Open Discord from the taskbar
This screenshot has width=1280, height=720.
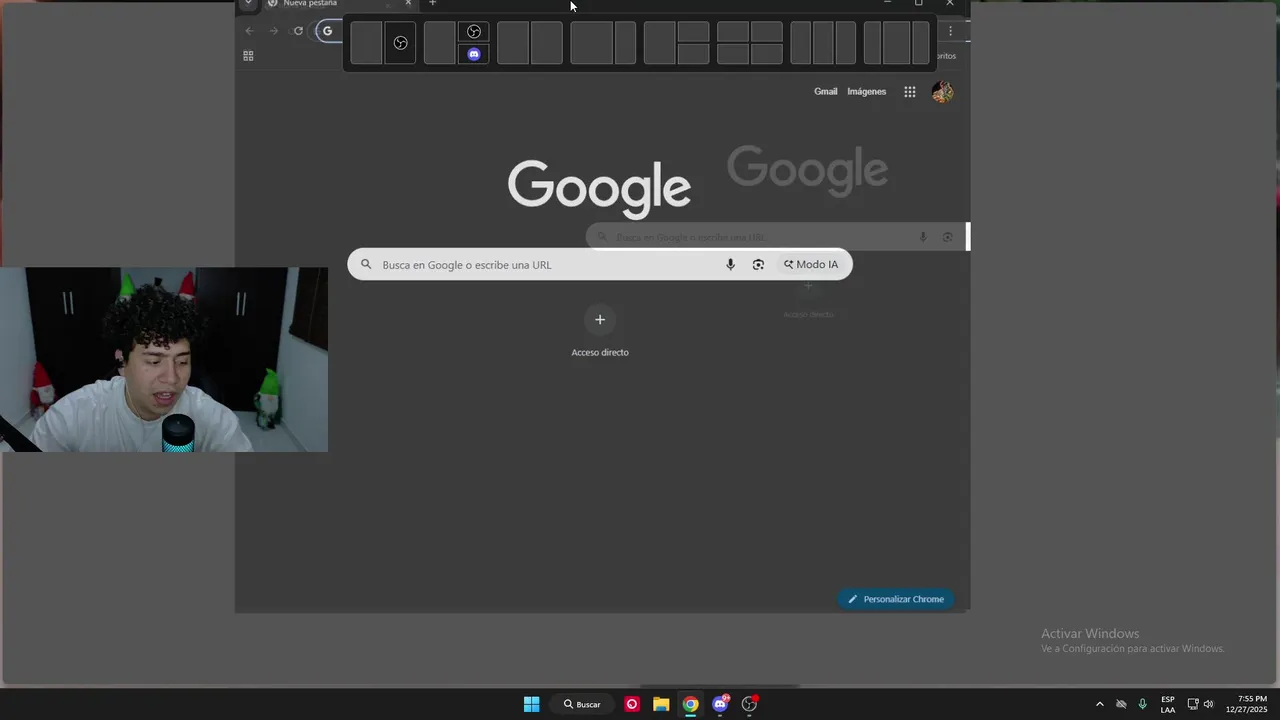pos(720,704)
